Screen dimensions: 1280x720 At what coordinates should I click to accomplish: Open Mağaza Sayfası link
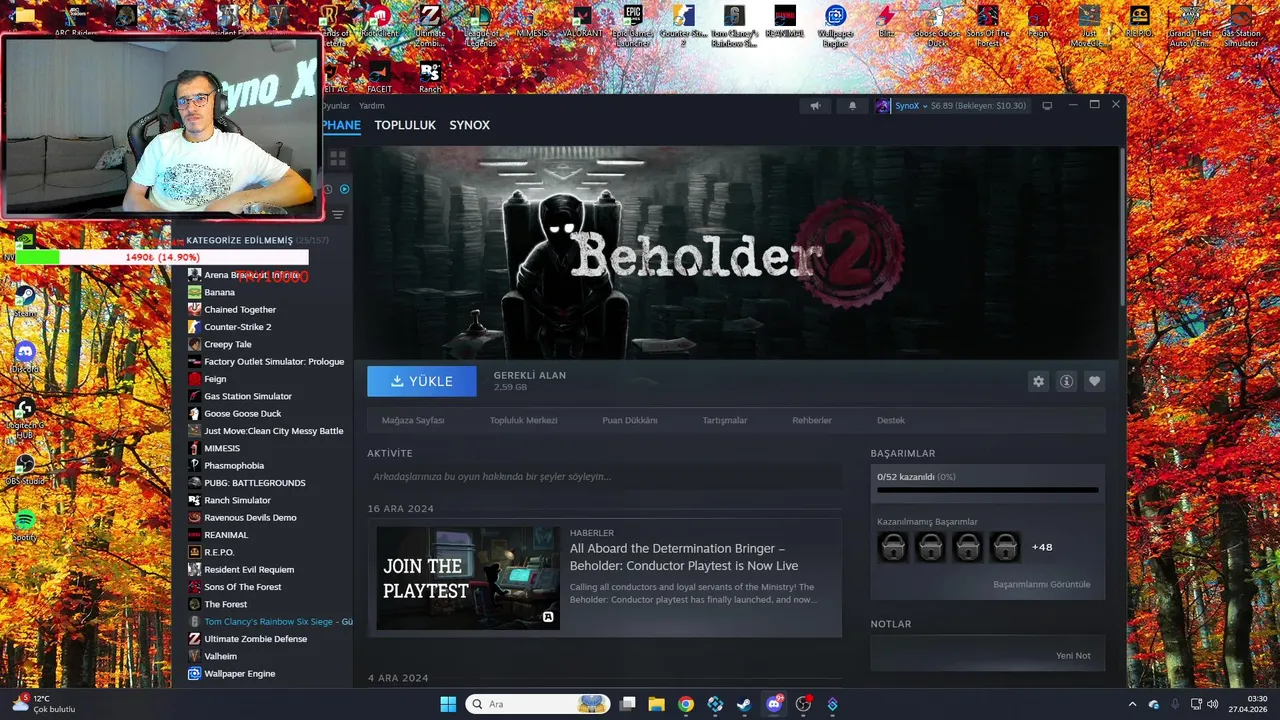click(x=413, y=421)
